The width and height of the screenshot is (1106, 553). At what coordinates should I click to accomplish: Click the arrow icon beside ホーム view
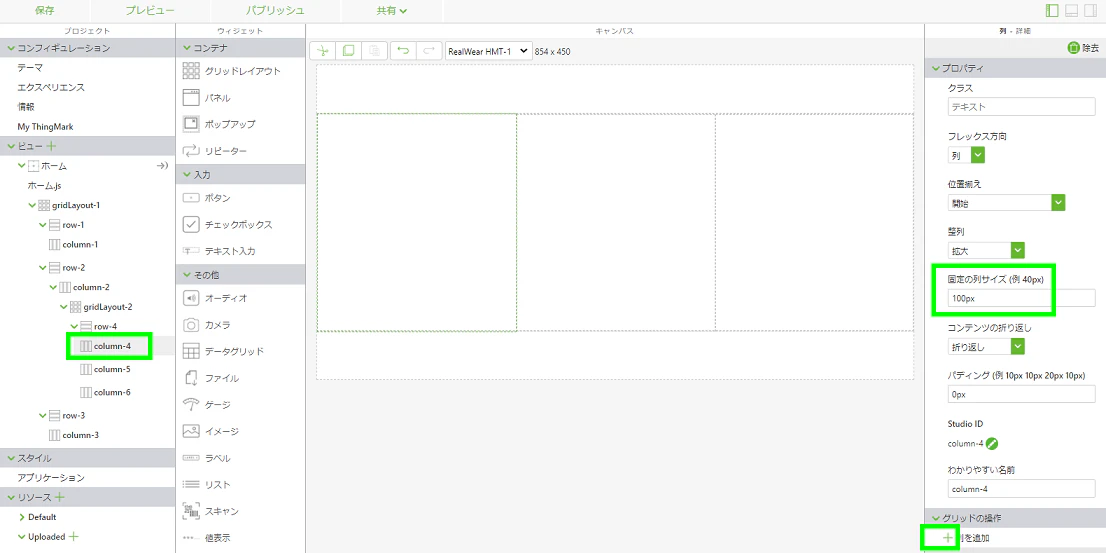(162, 166)
